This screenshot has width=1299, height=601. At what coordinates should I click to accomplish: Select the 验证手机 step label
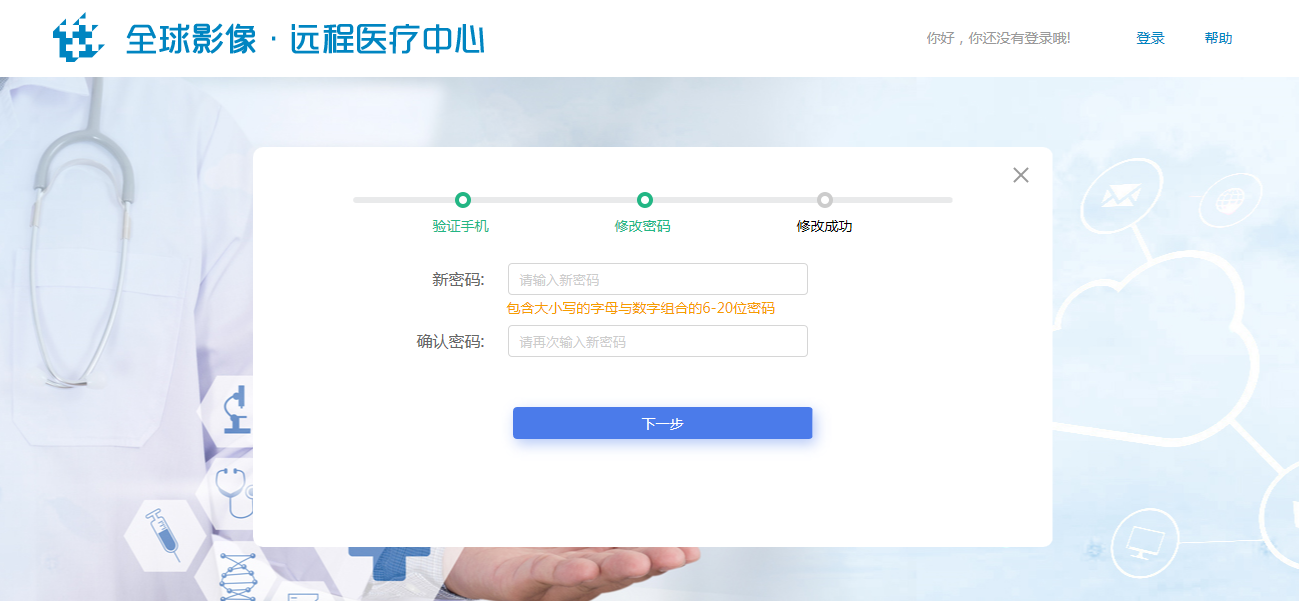tap(461, 226)
